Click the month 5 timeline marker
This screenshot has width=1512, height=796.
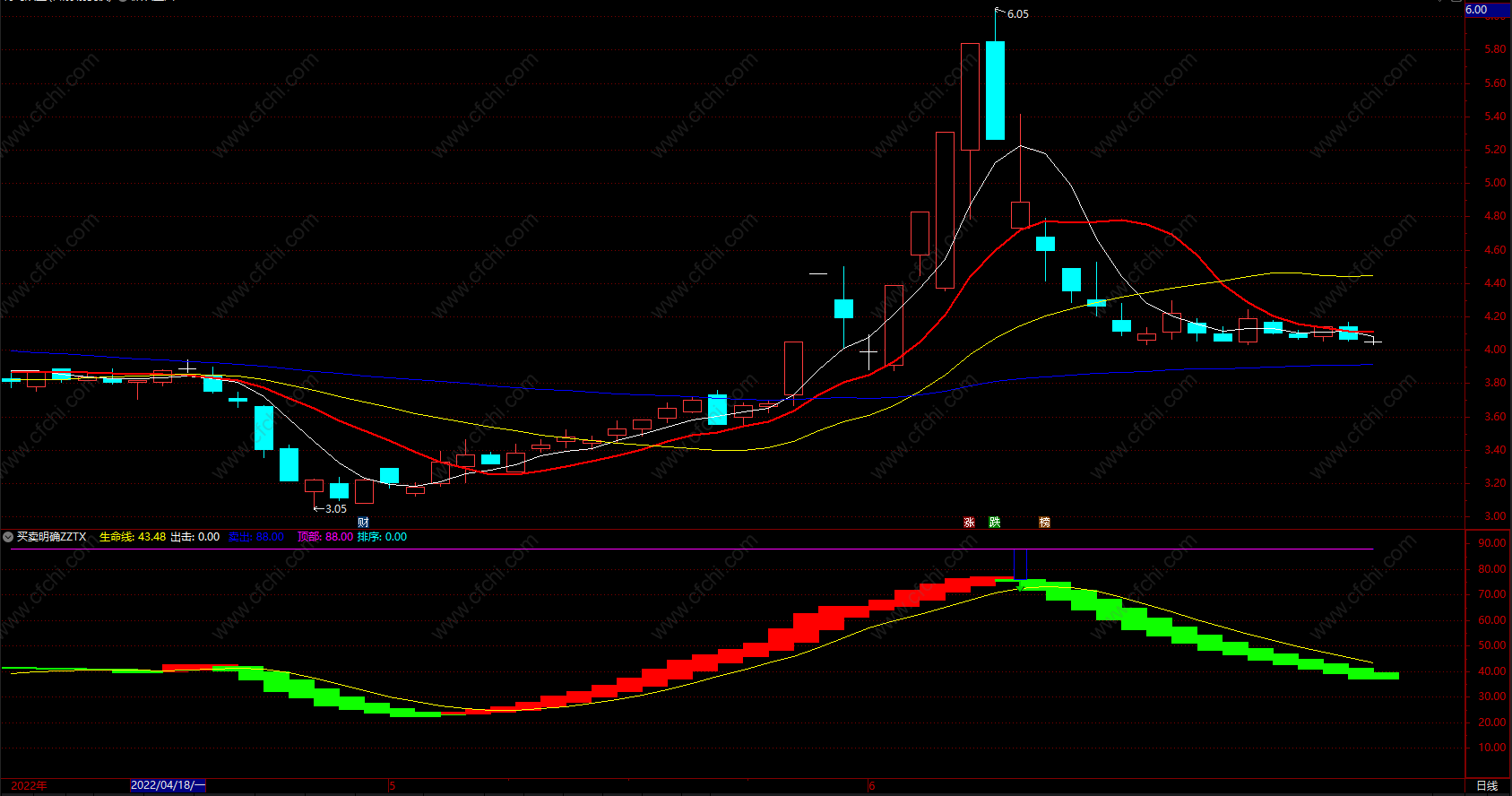(392, 786)
